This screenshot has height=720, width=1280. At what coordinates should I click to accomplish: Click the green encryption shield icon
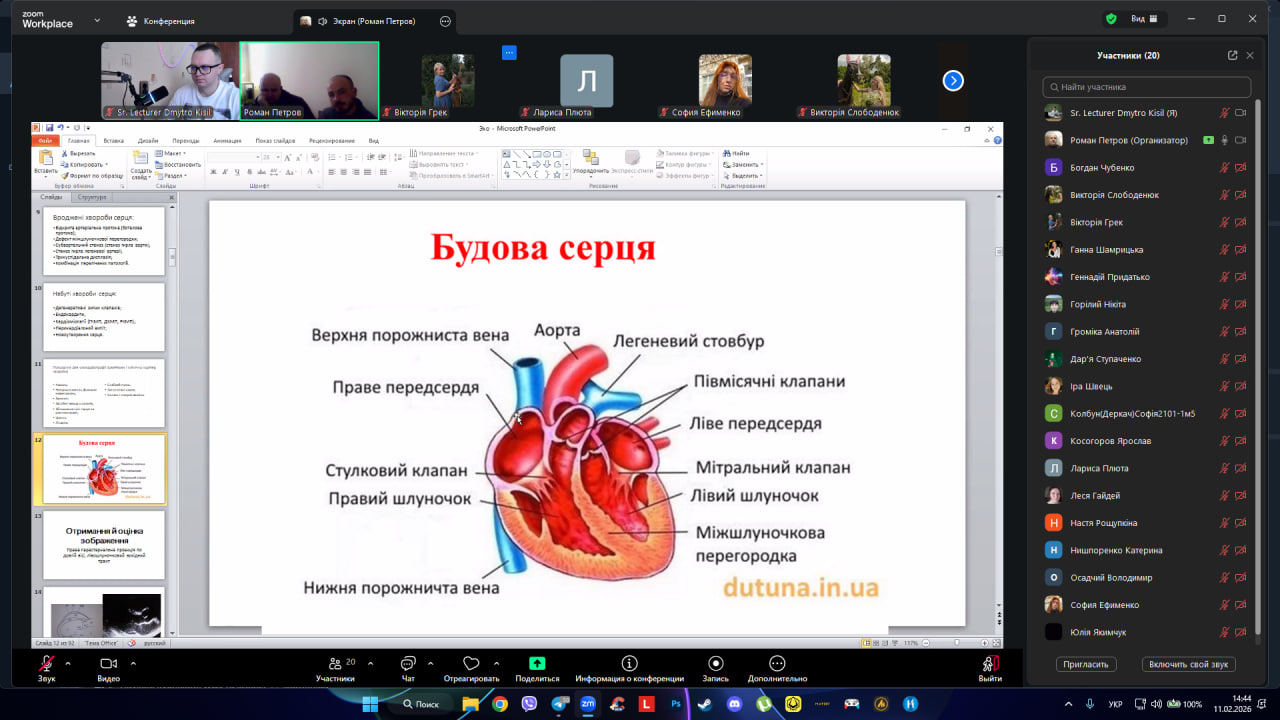[1111, 19]
